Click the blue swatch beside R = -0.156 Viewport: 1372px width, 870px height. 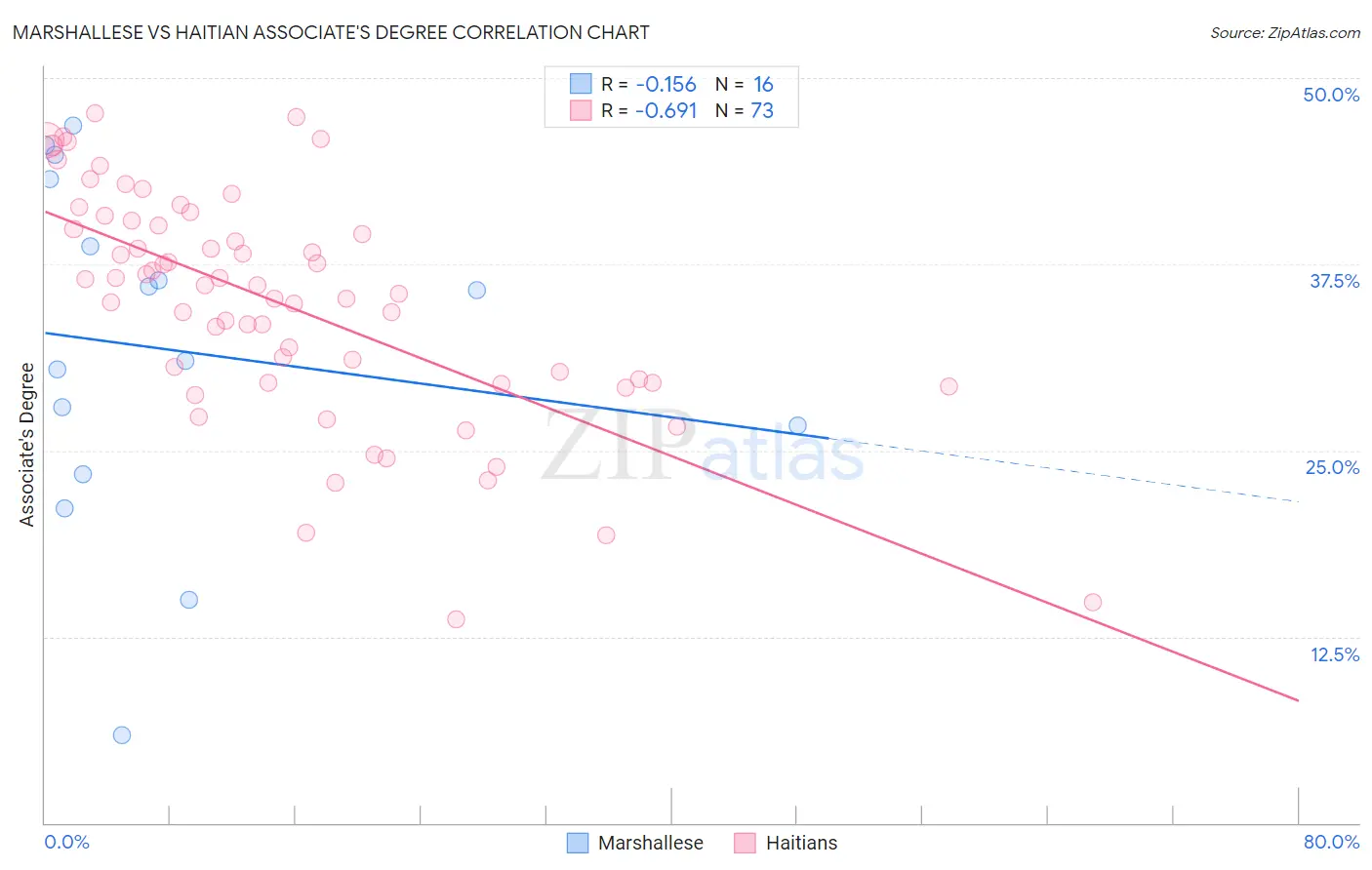[x=581, y=84]
